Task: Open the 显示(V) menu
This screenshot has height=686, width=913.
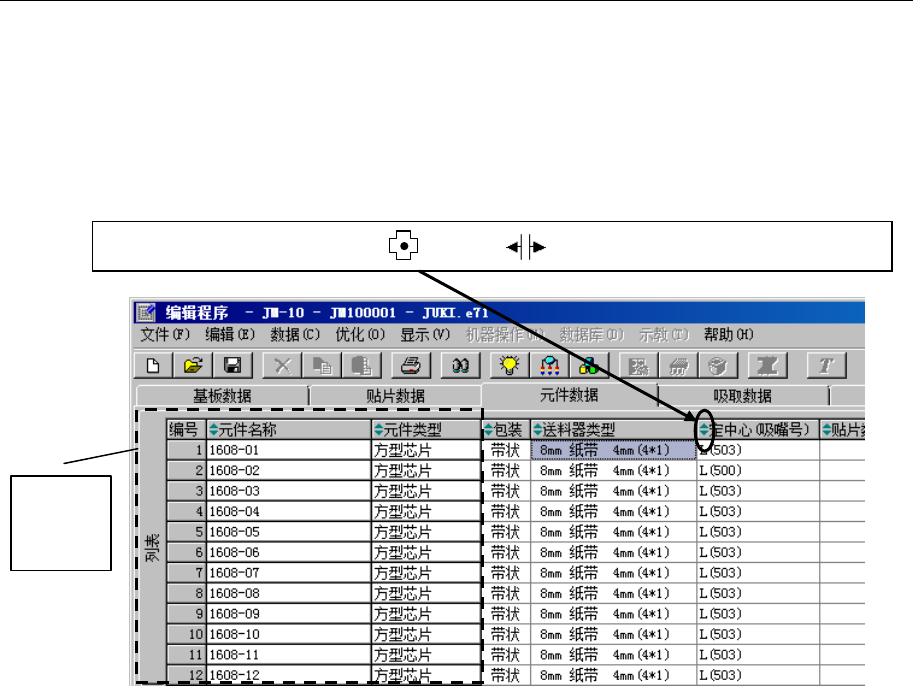Action: point(425,335)
